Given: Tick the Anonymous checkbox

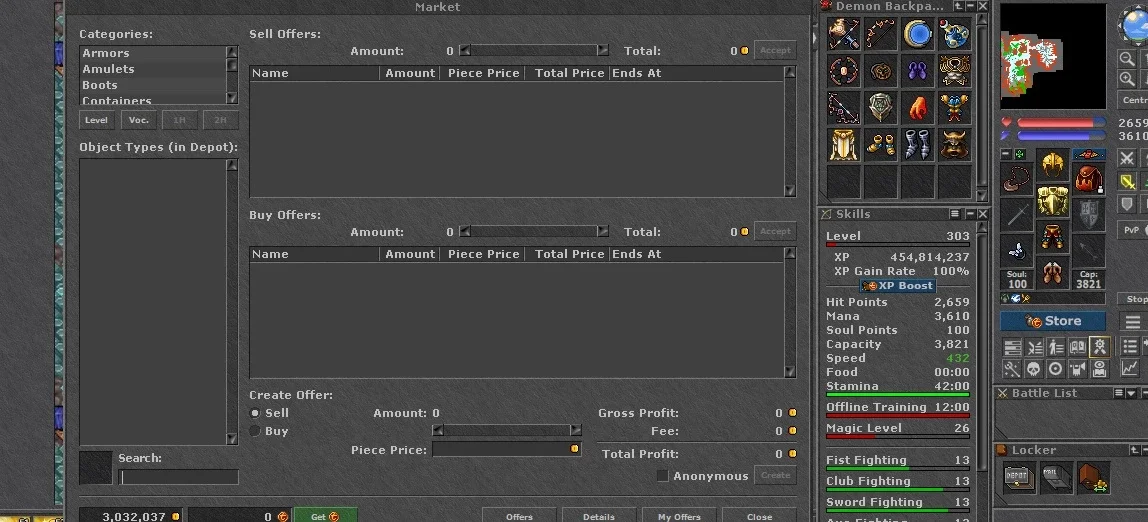Looking at the screenshot, I should (663, 476).
